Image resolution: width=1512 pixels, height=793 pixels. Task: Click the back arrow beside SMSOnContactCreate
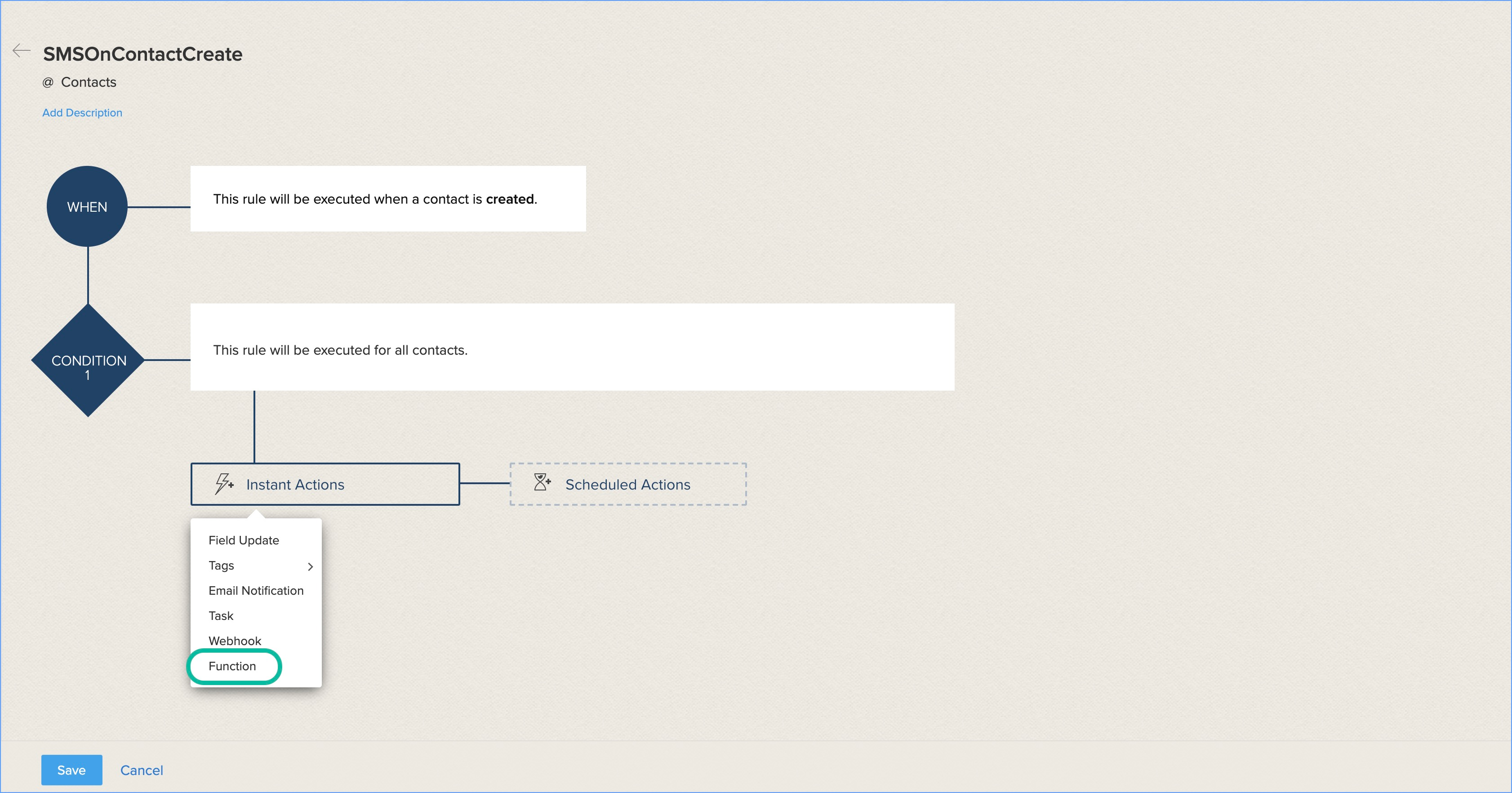[x=22, y=51]
